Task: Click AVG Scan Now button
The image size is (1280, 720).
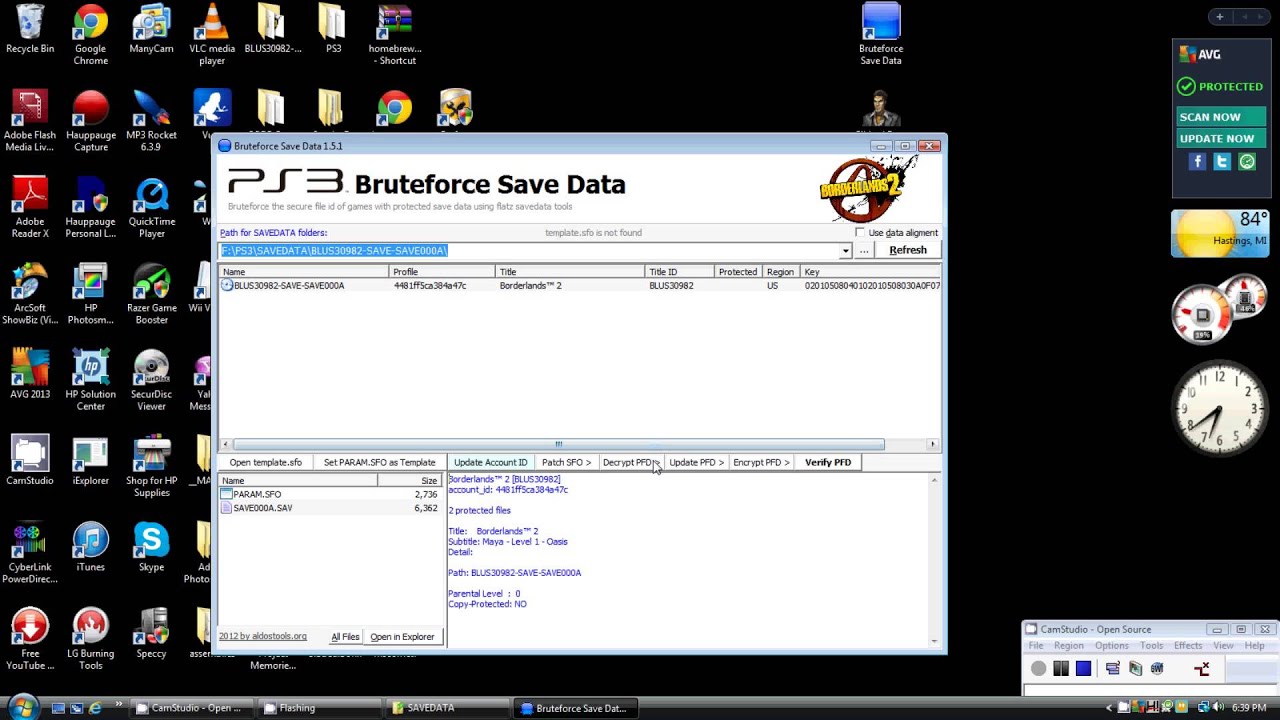Action: (1220, 117)
